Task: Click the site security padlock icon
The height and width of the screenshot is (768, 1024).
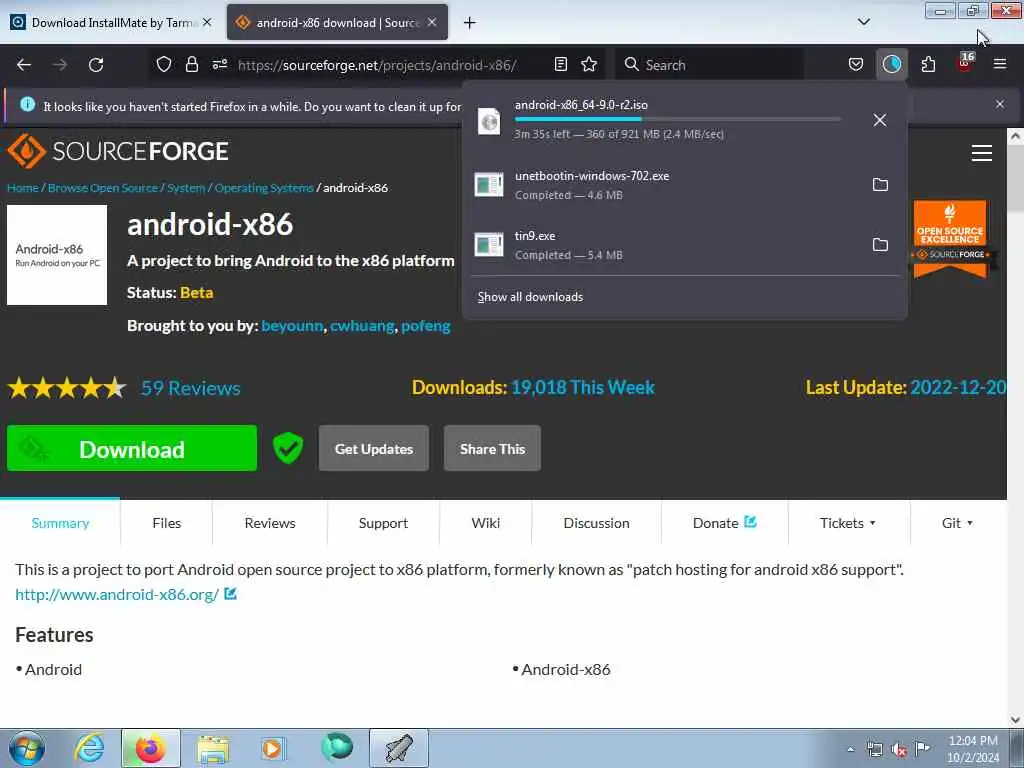Action: coord(191,65)
